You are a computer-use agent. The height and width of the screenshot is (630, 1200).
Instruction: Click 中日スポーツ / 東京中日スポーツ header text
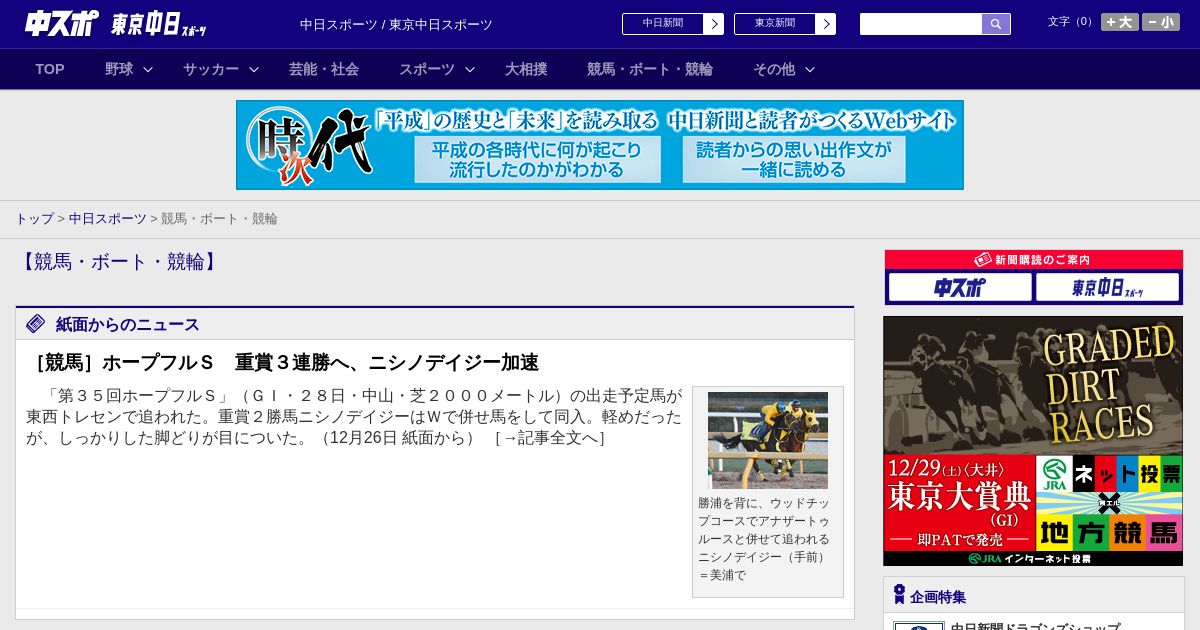(x=396, y=24)
